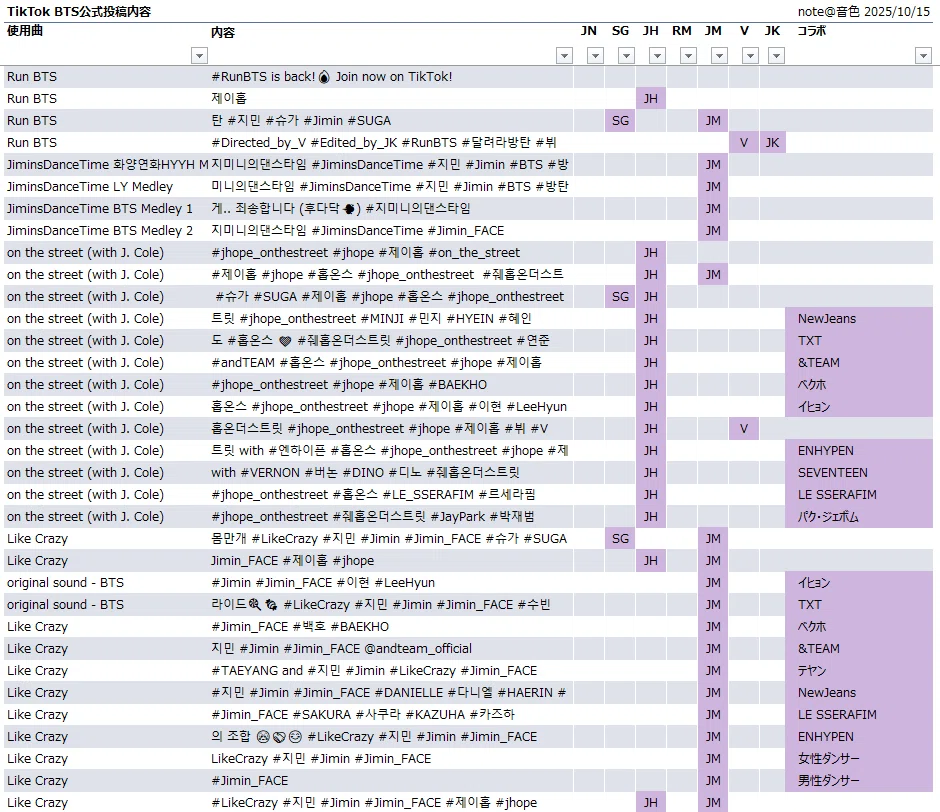Screen dimensions: 940x812
Task: Select the 'JiminsDanceTime BTS Medley 2' cell
Action: tap(107, 231)
